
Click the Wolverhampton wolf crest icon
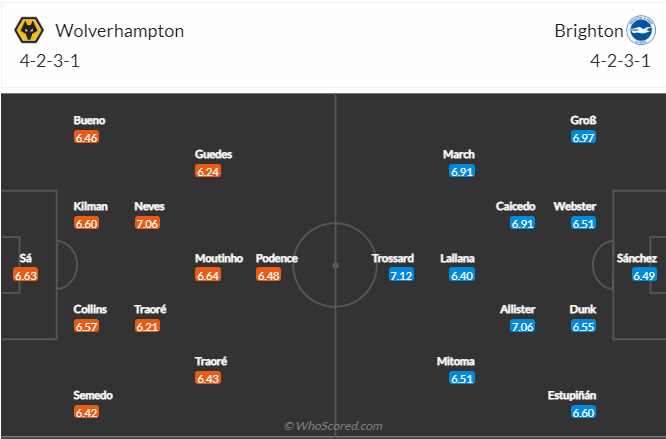(x=29, y=30)
